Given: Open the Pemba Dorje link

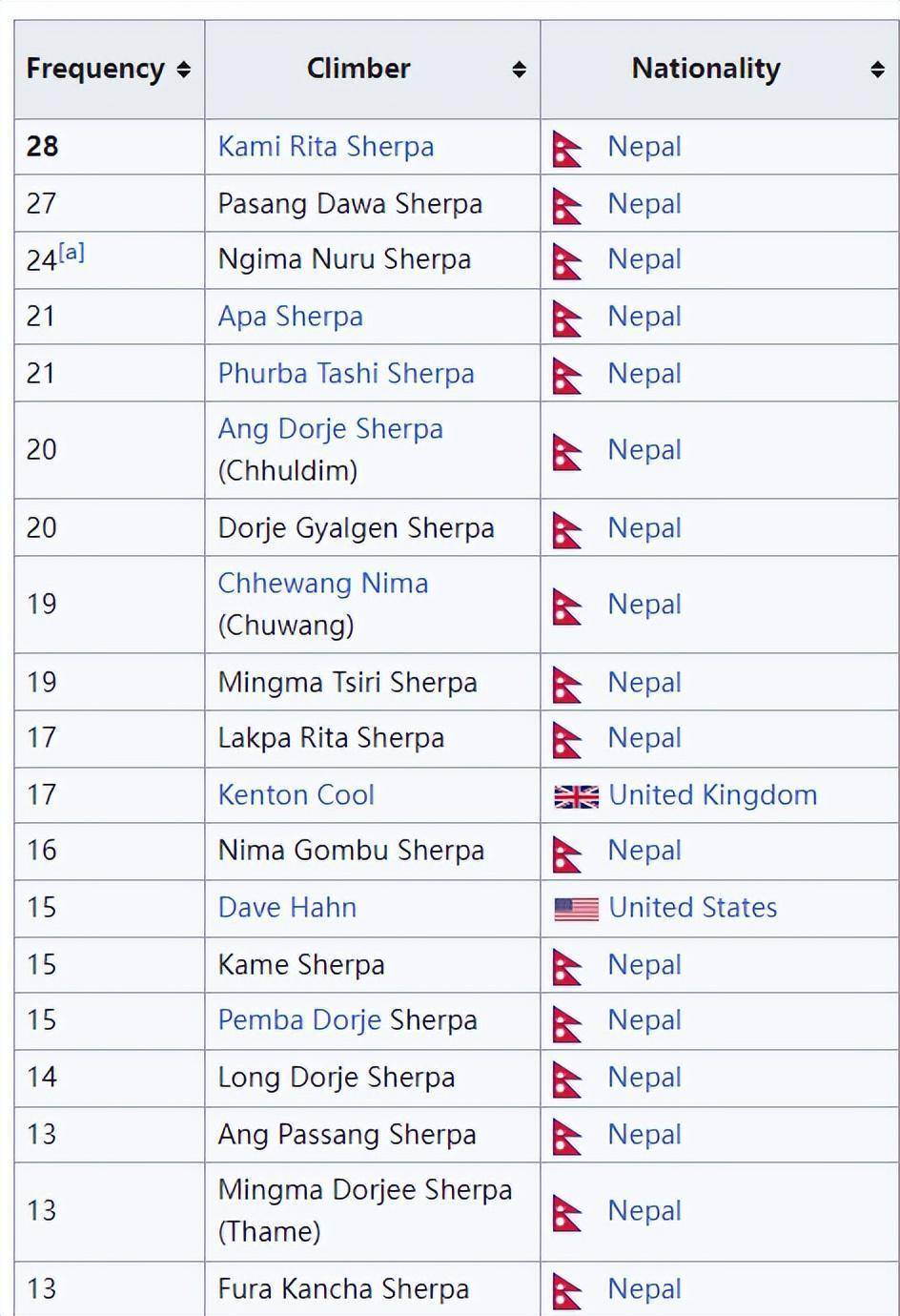Looking at the screenshot, I should click(299, 1020).
